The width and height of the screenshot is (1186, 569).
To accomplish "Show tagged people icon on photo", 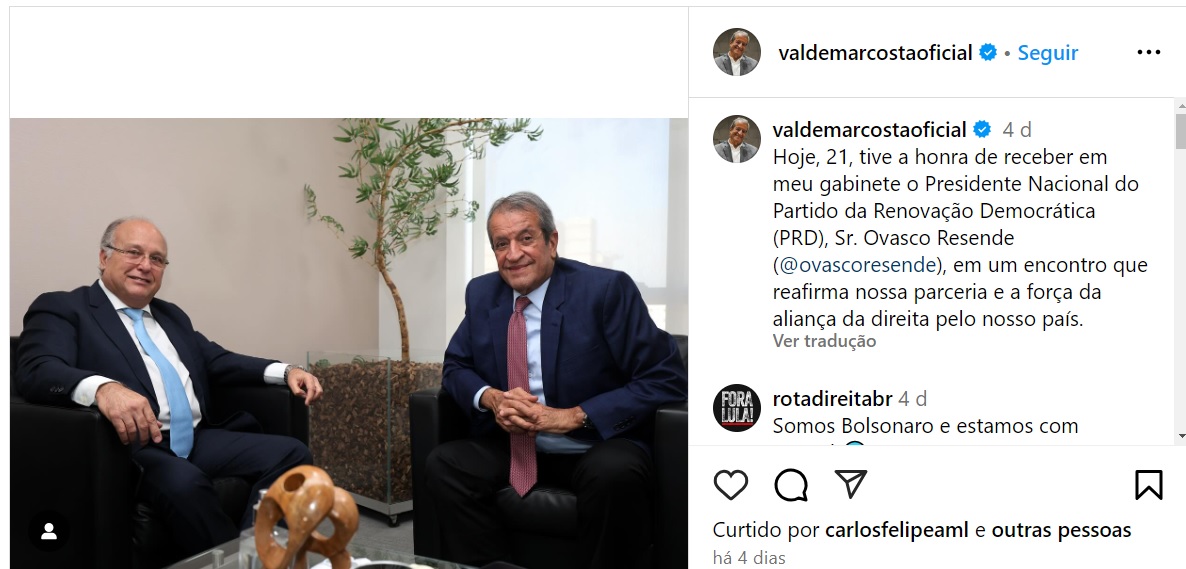I will tap(49, 531).
